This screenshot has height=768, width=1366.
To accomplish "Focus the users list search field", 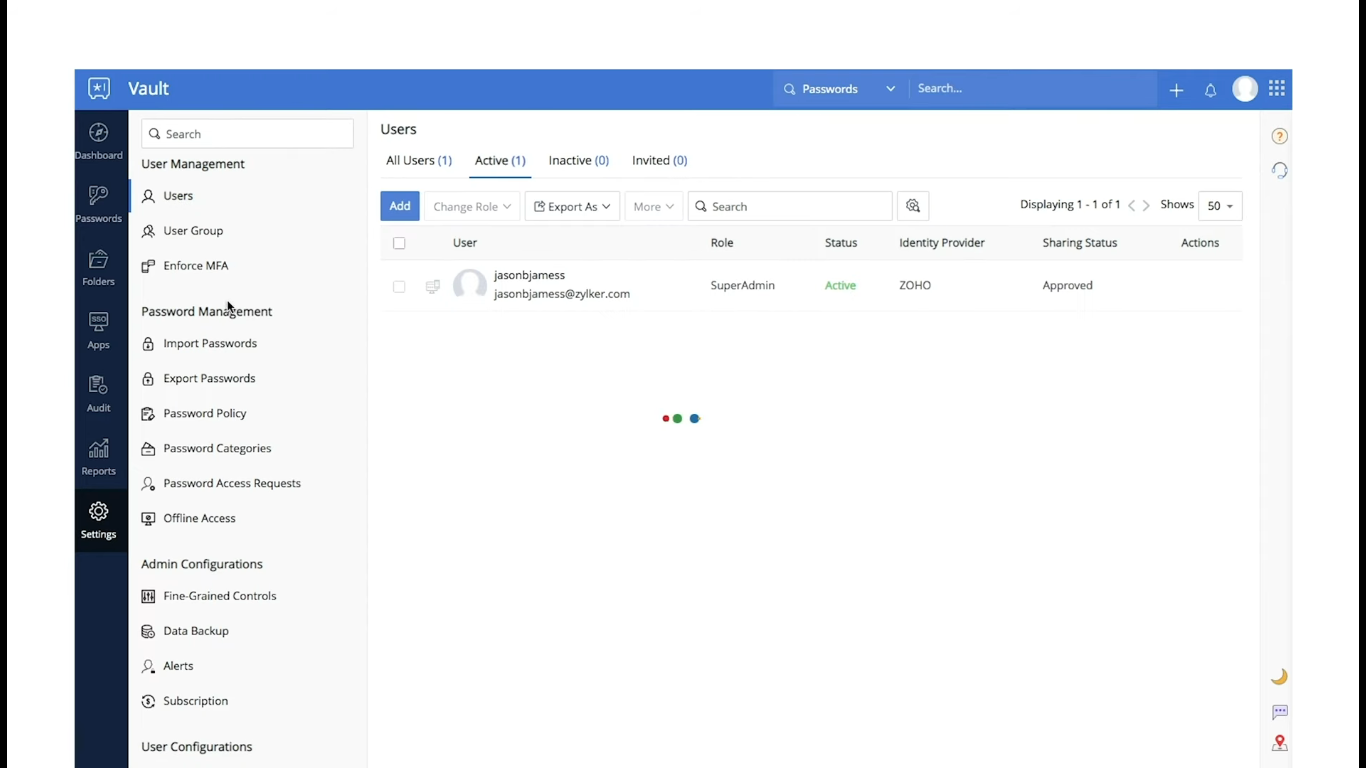I will point(790,206).
